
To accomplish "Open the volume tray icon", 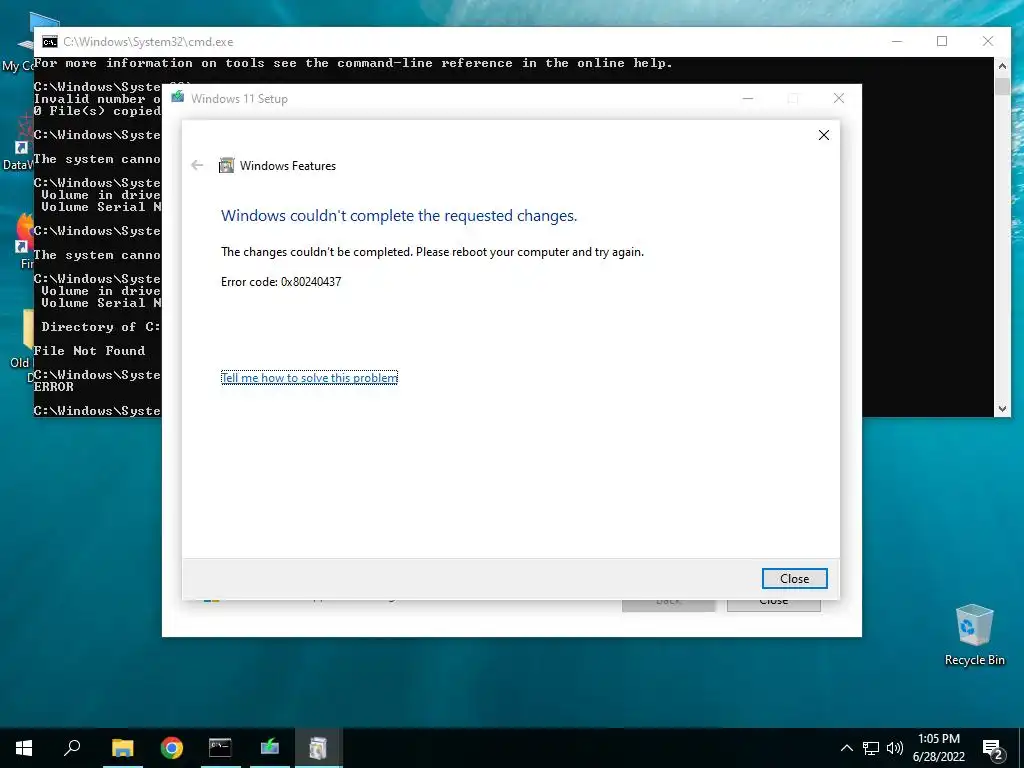I will tap(895, 748).
